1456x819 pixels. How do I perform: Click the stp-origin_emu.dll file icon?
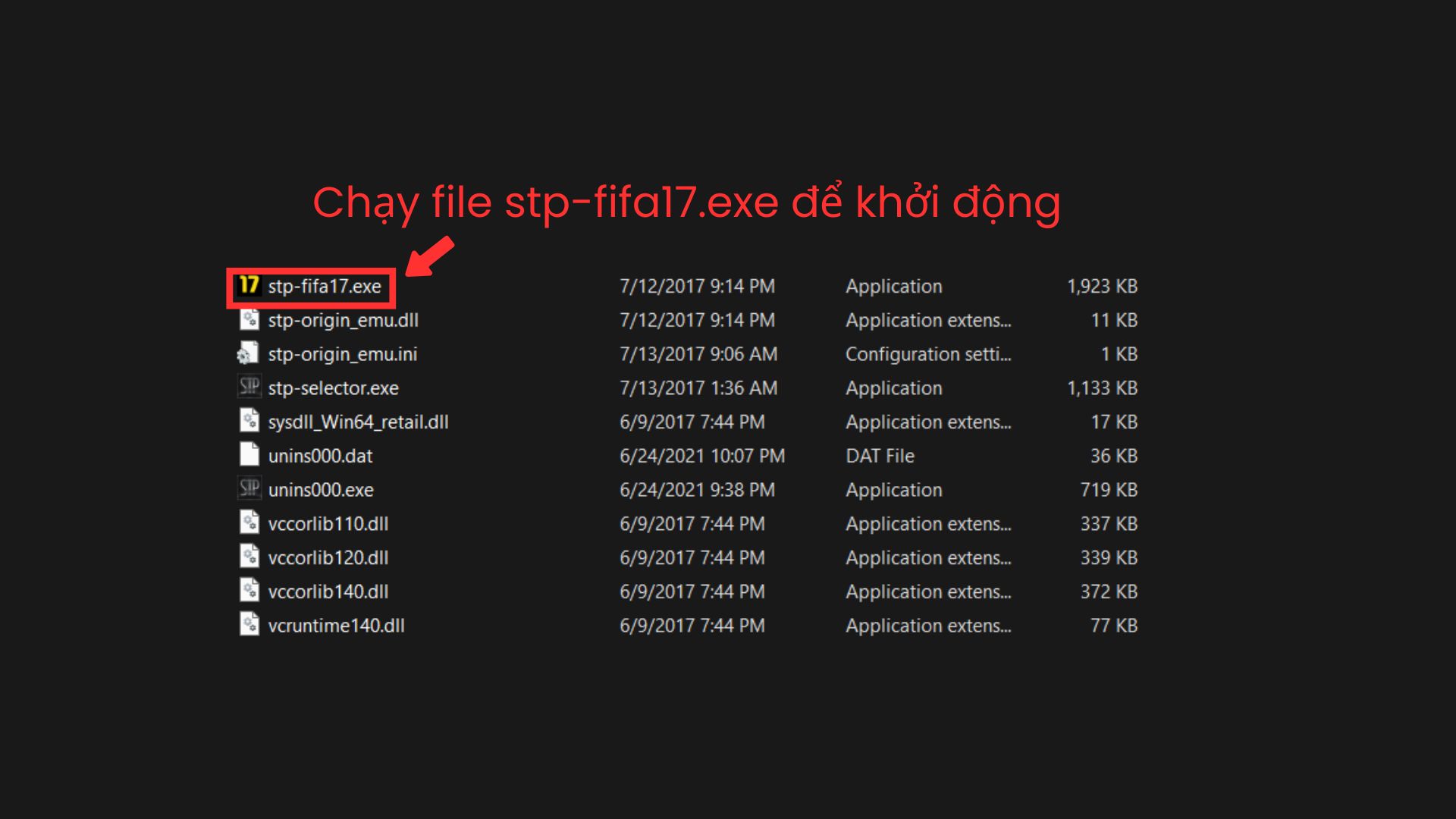[x=249, y=319]
